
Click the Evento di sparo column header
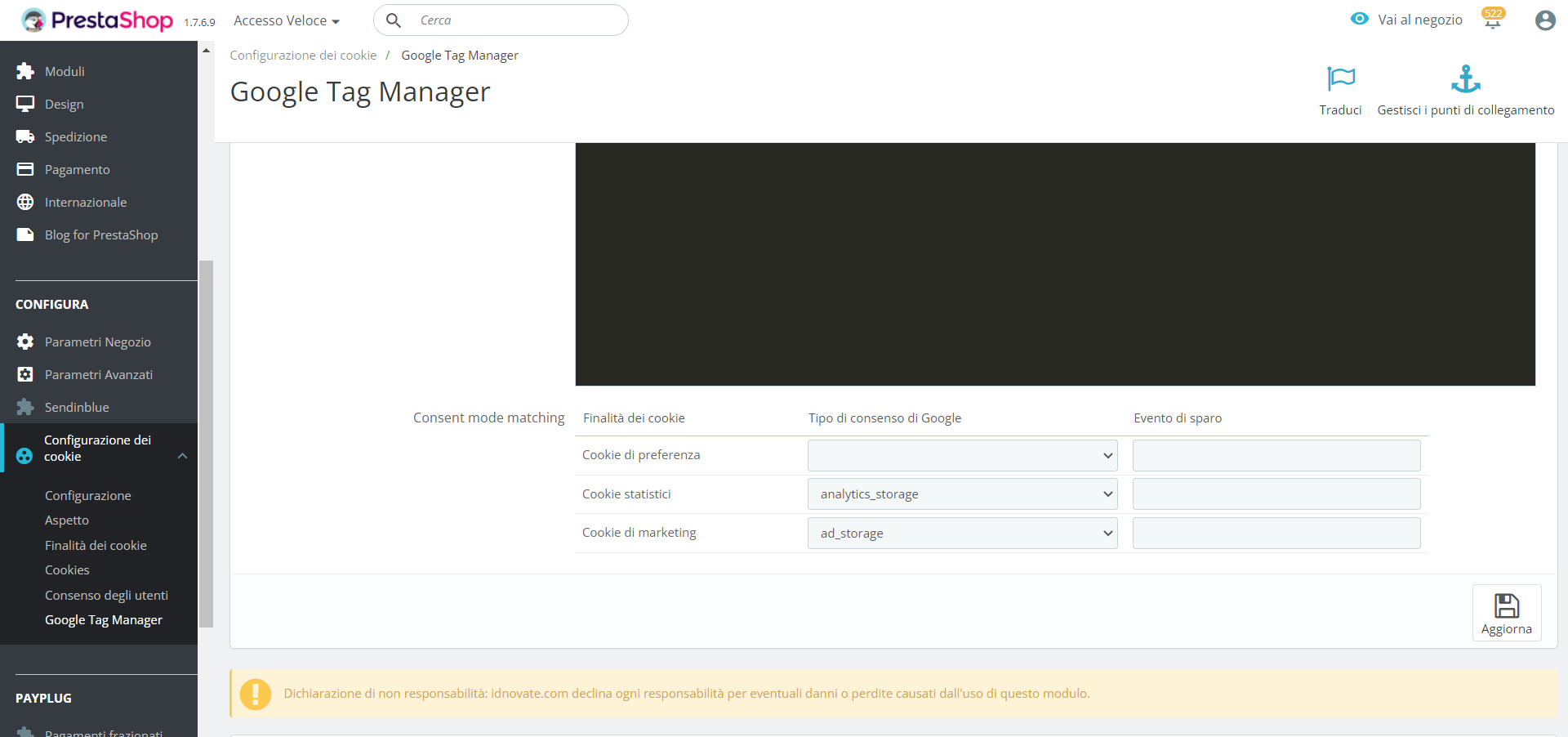click(x=1178, y=418)
